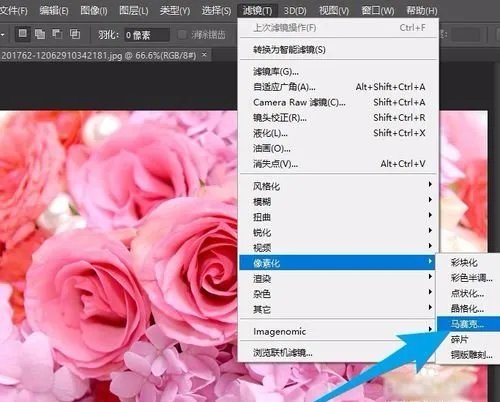The image size is (500, 402).
Task: Select 点状化... in the pixelate submenu
Action: click(x=468, y=293)
